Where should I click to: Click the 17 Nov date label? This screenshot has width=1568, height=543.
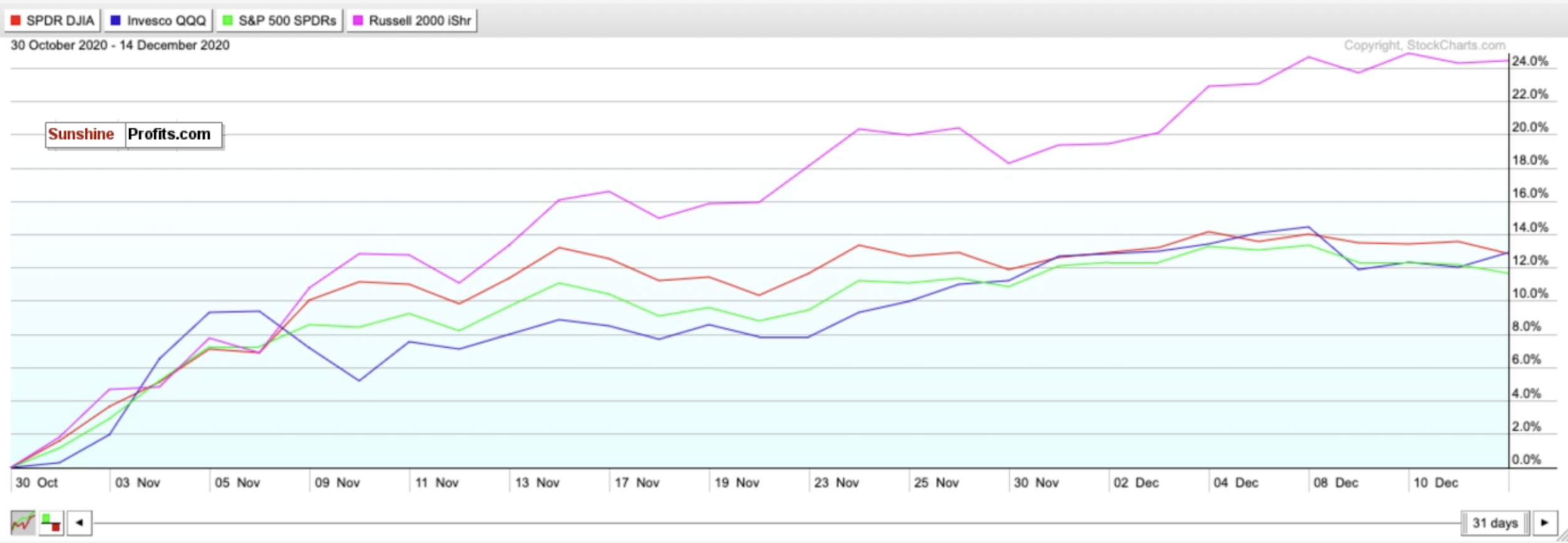pyautogui.click(x=637, y=483)
